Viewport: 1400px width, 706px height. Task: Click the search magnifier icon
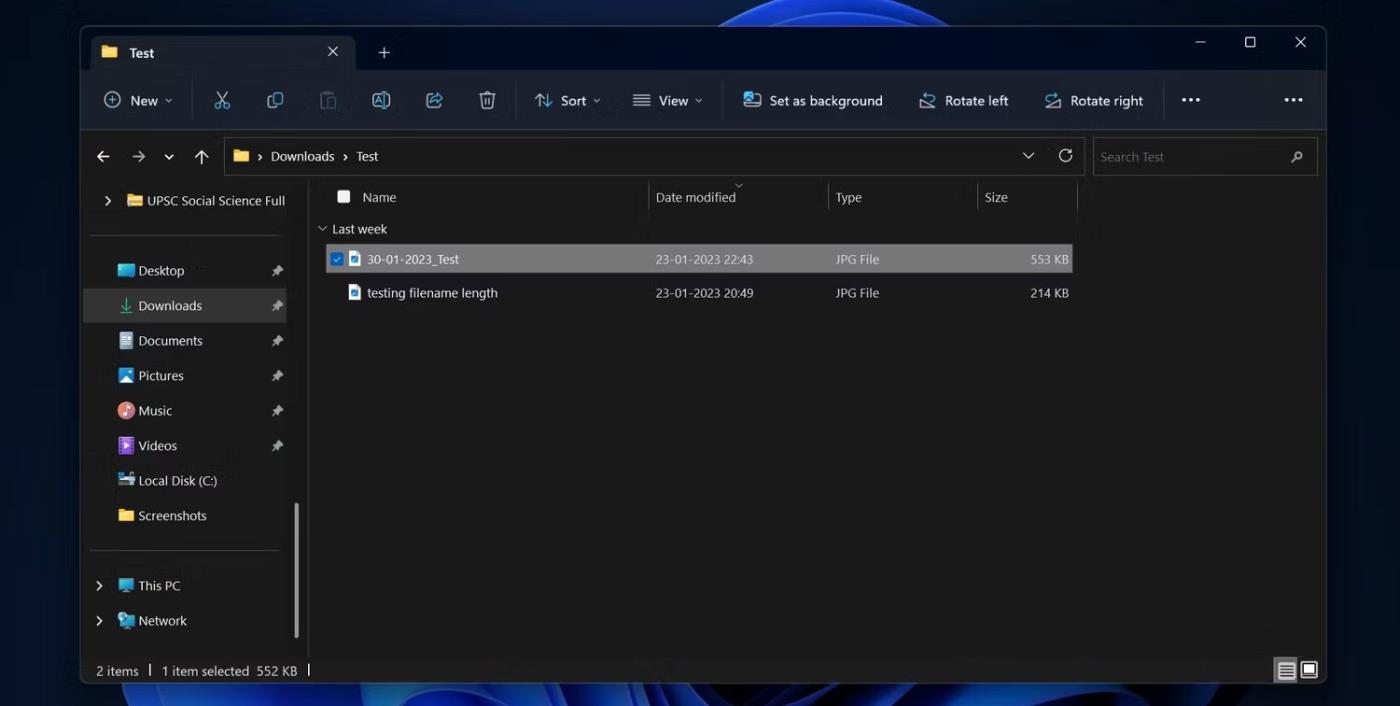click(1297, 157)
